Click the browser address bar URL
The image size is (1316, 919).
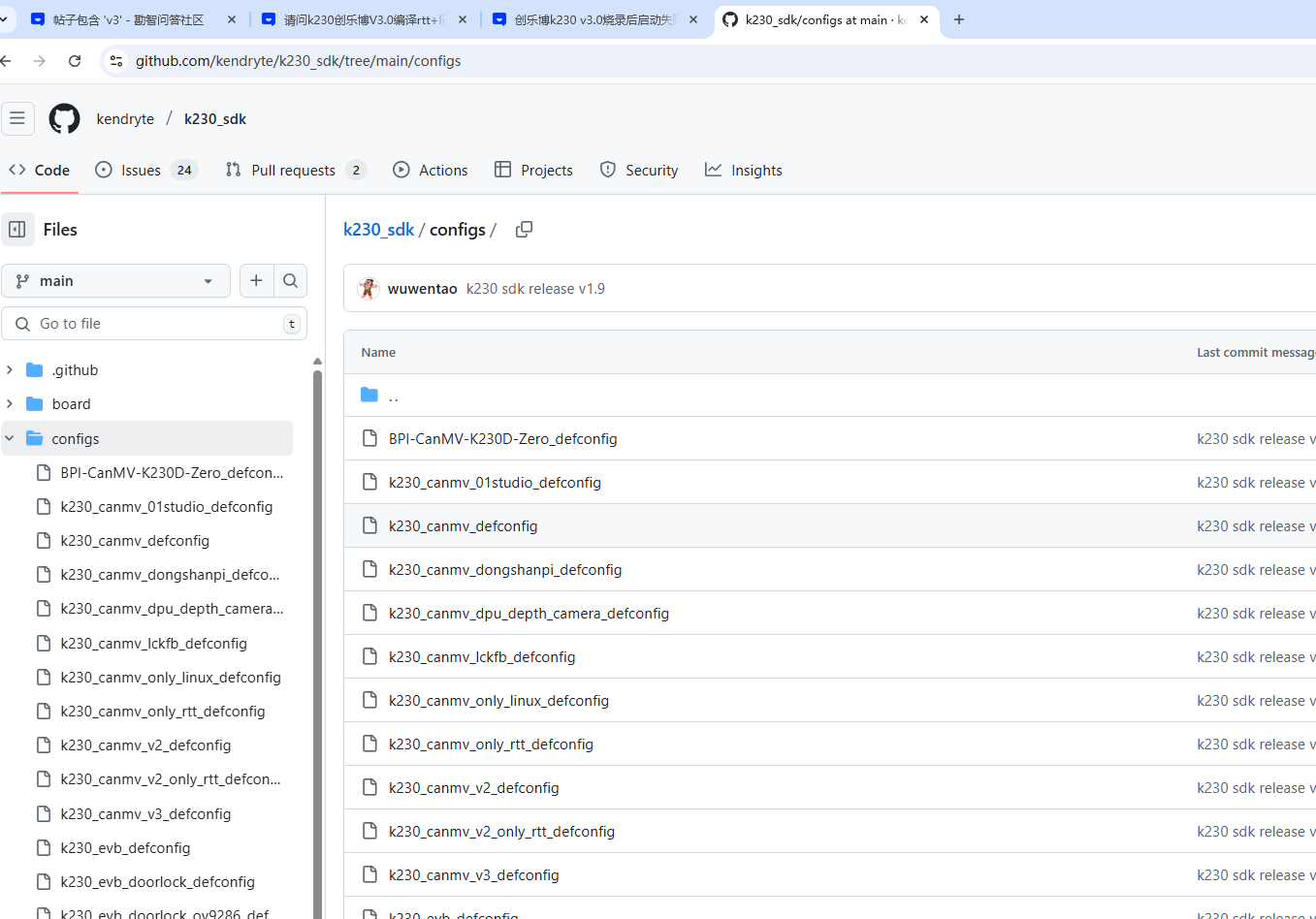pos(298,61)
